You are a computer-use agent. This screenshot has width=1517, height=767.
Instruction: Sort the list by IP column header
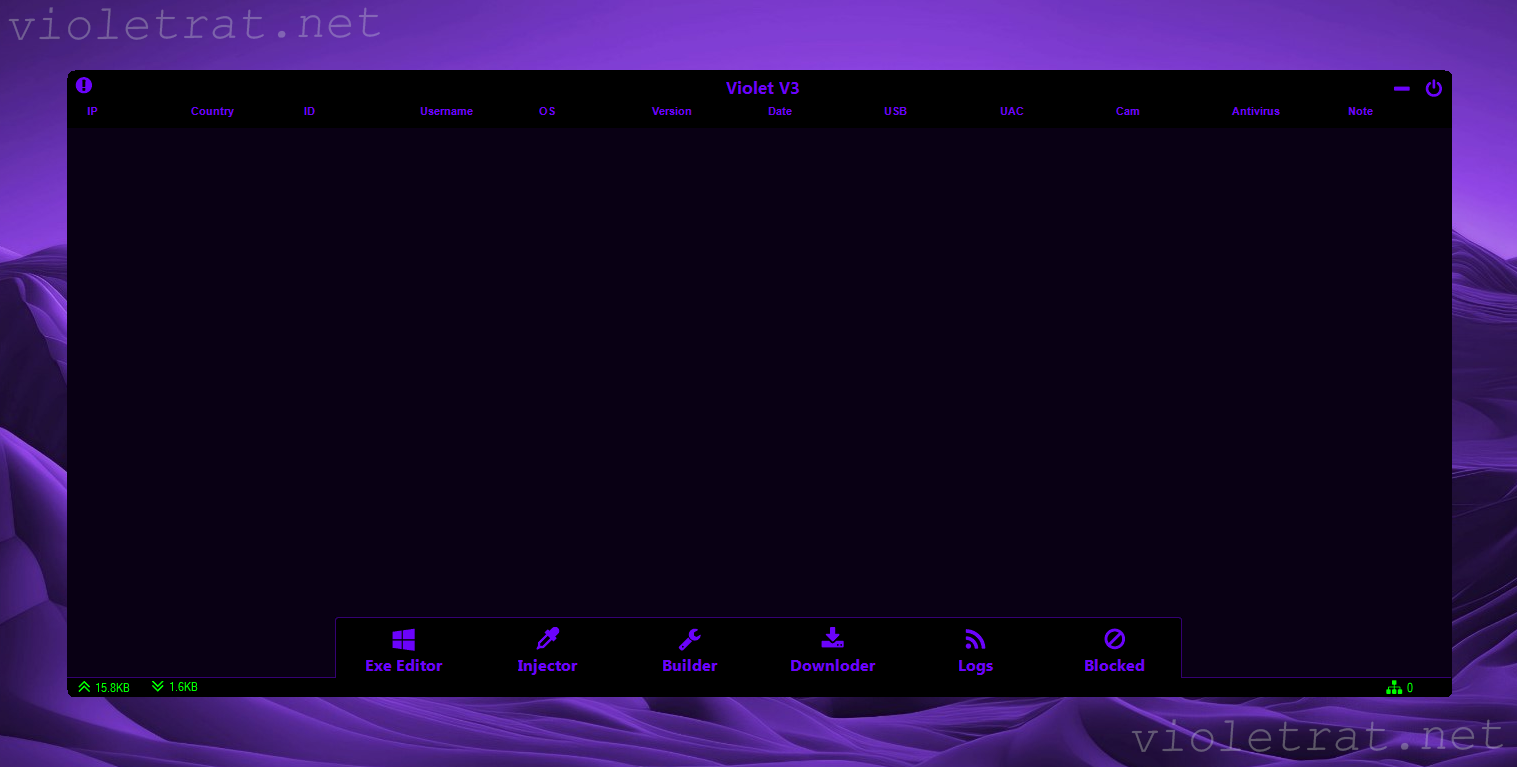click(92, 112)
